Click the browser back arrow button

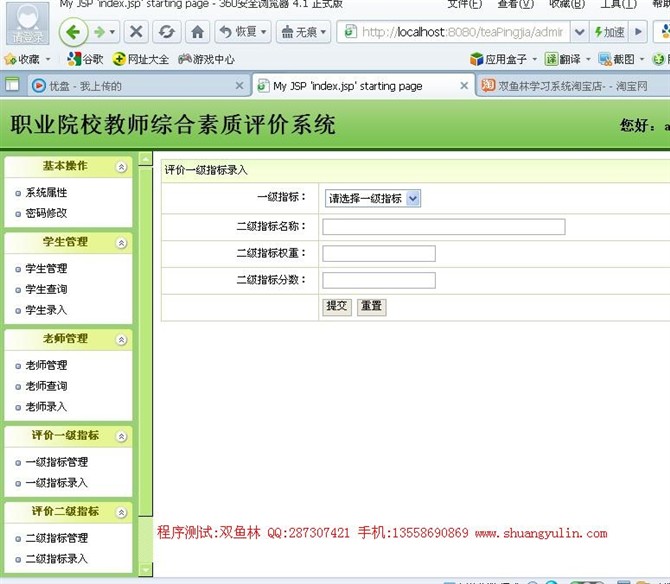coord(73,32)
